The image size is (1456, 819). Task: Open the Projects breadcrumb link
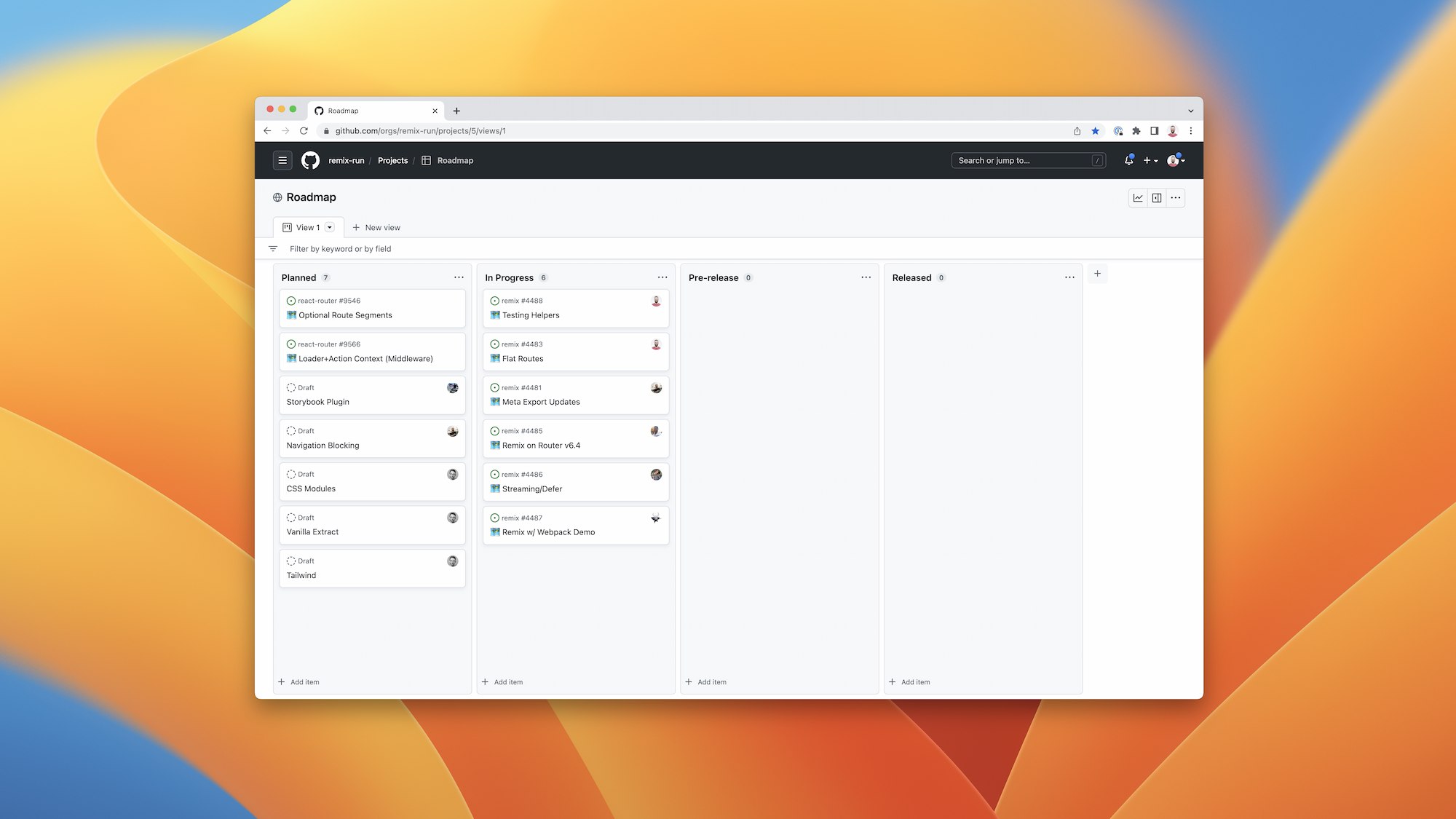coord(392,160)
